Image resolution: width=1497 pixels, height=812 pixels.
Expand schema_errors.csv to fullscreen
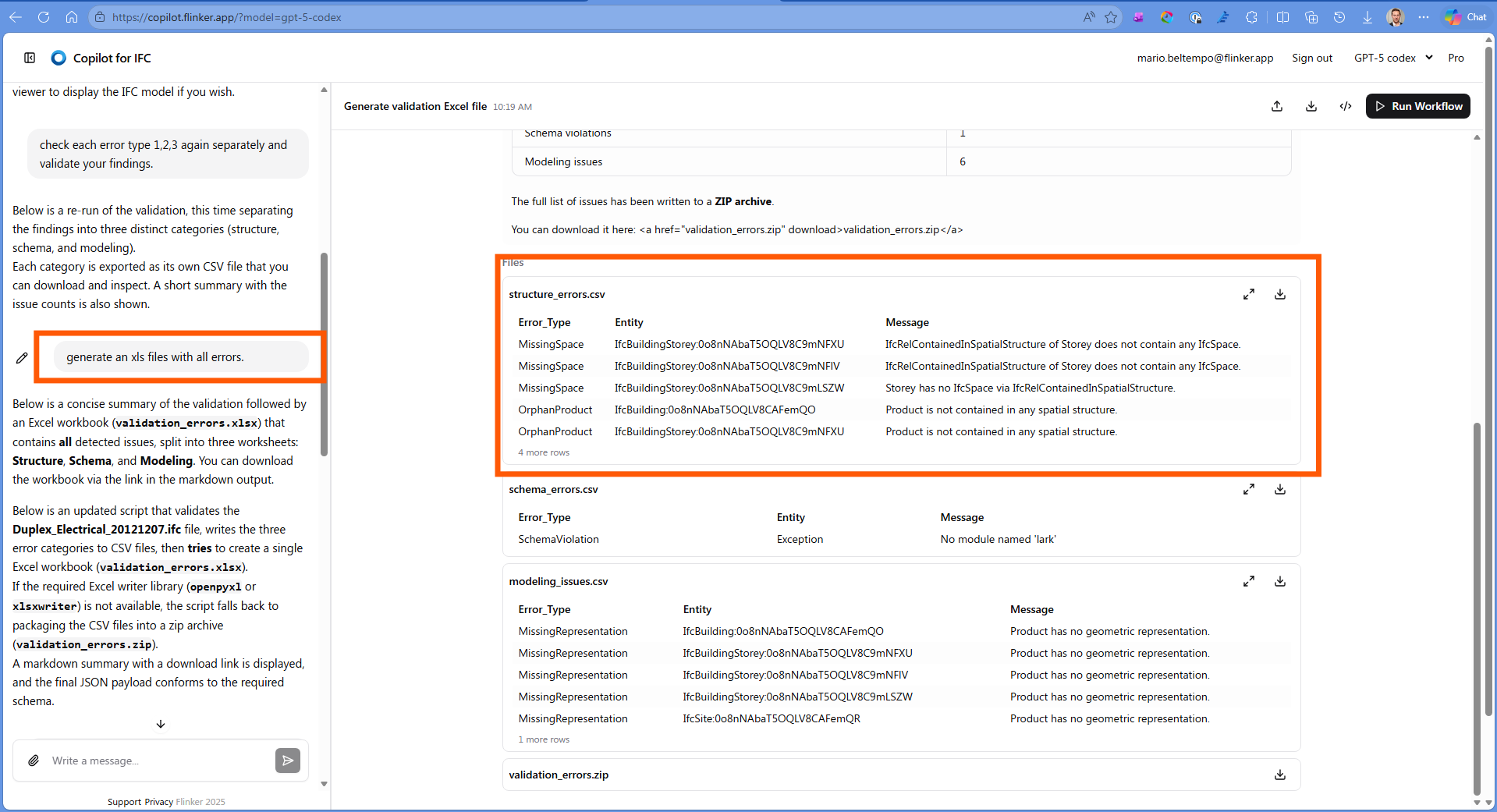[1249, 489]
